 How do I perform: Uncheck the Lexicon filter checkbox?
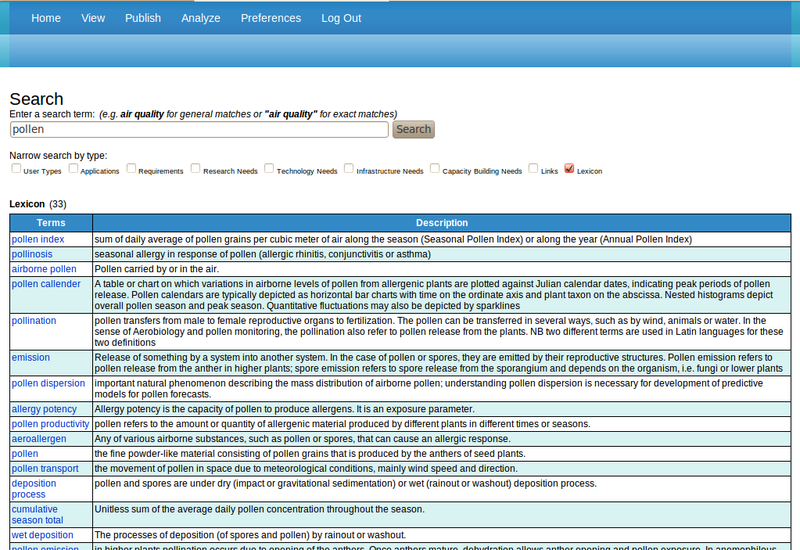tap(570, 169)
